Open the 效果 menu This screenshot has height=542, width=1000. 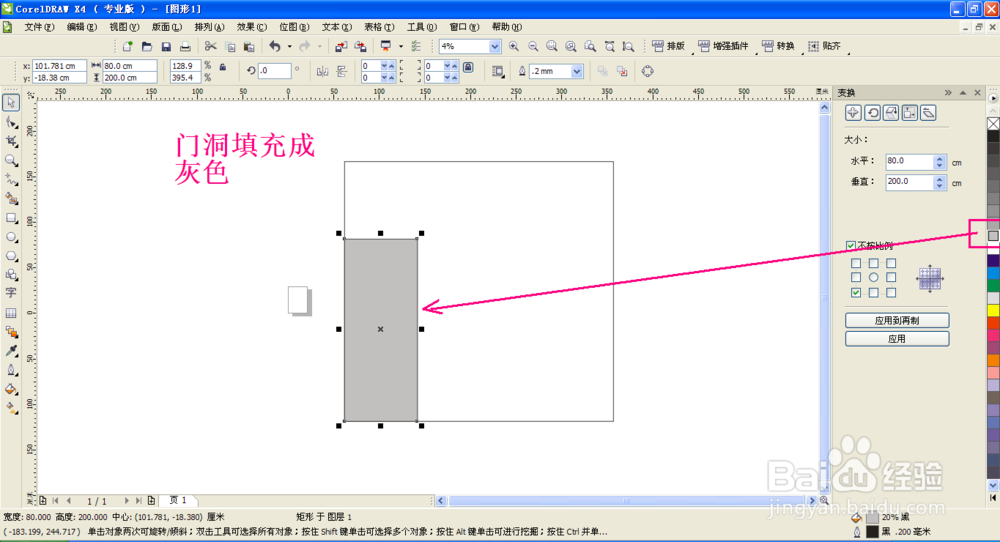[251, 27]
